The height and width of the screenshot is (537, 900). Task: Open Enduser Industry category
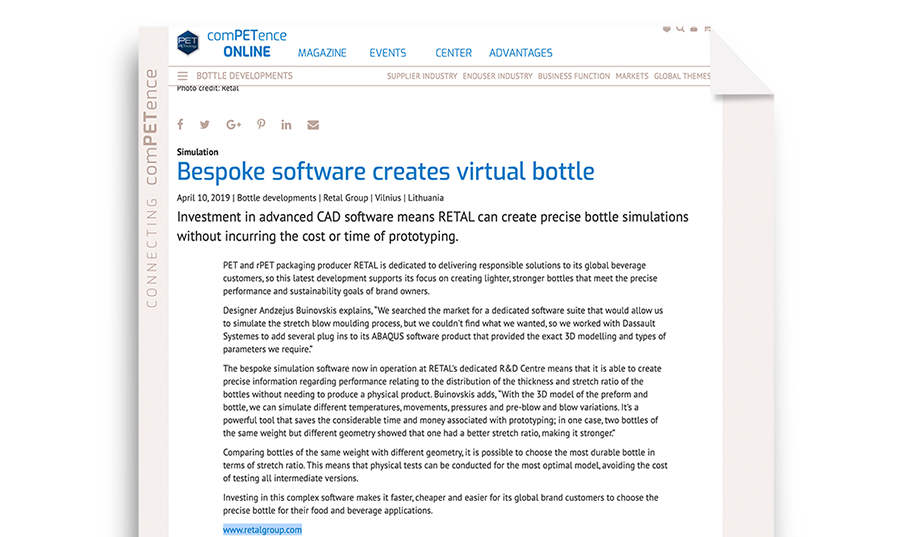(498, 76)
